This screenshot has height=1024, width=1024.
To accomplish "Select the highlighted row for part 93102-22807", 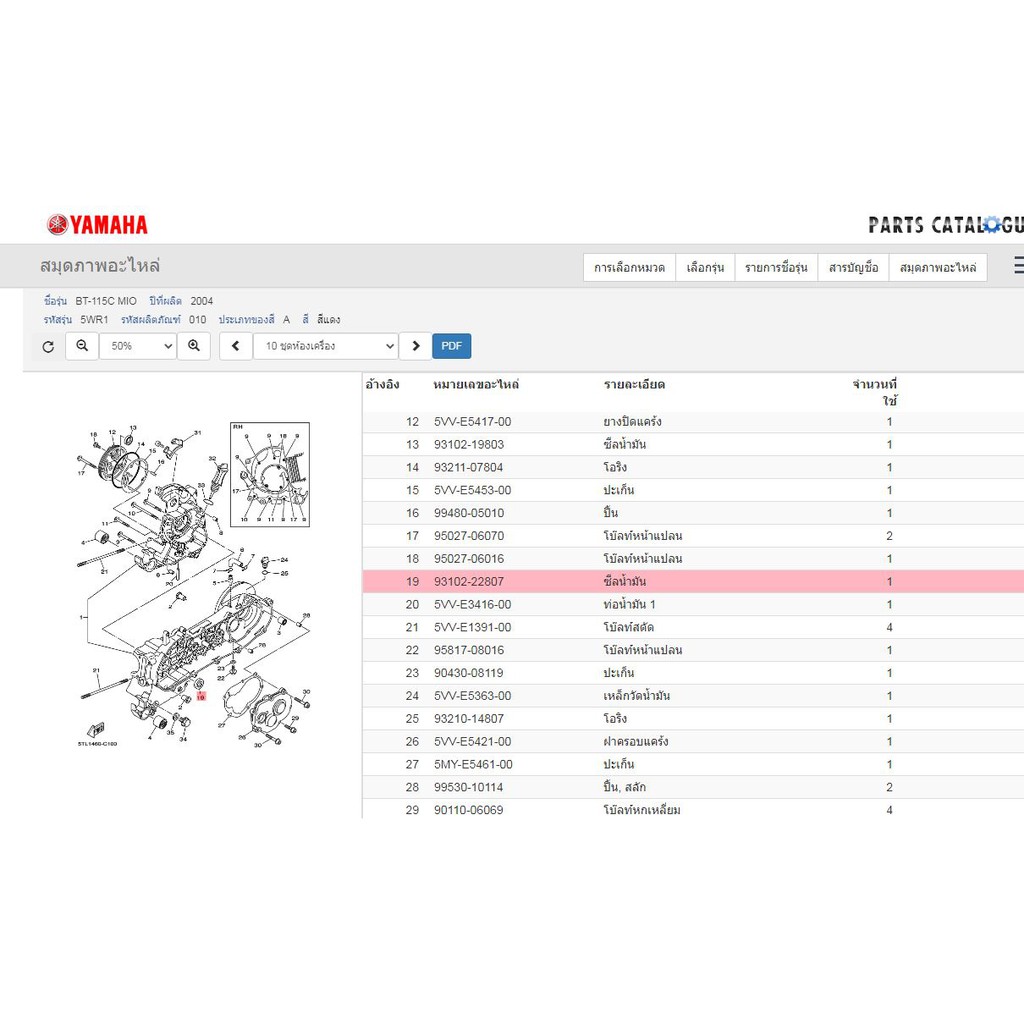I will point(693,581).
